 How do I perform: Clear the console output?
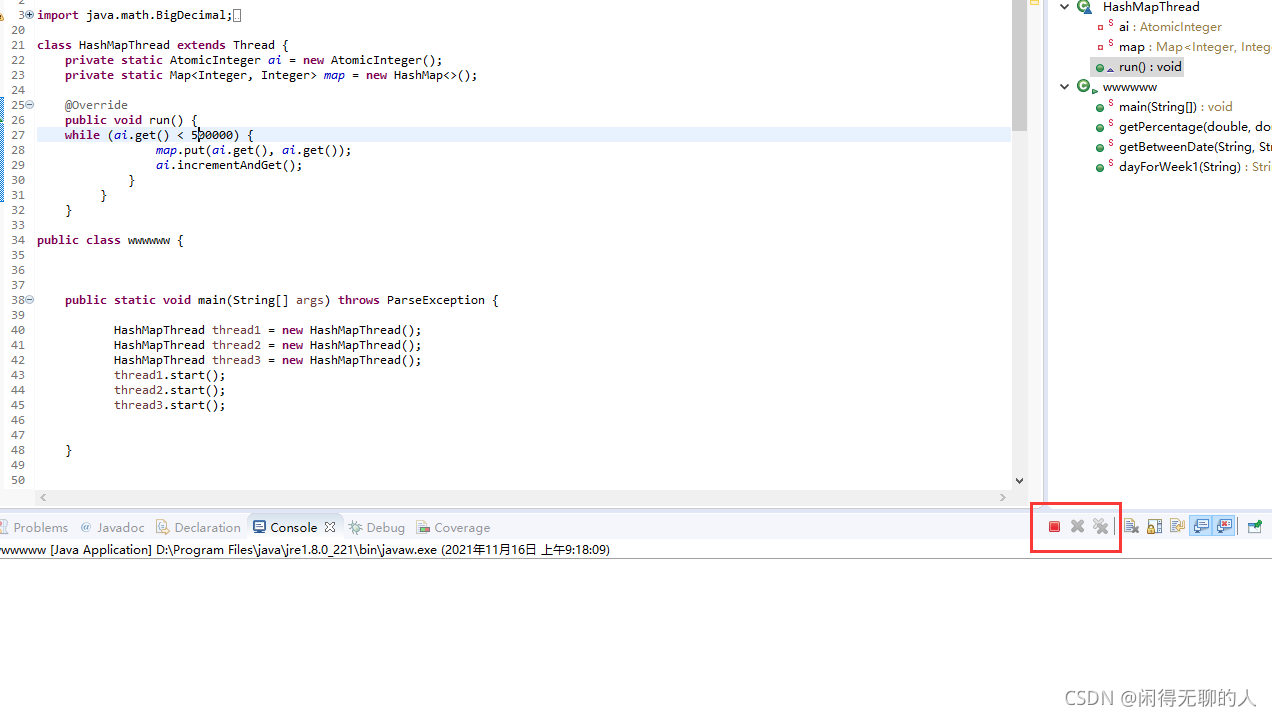pyautogui.click(x=1131, y=527)
